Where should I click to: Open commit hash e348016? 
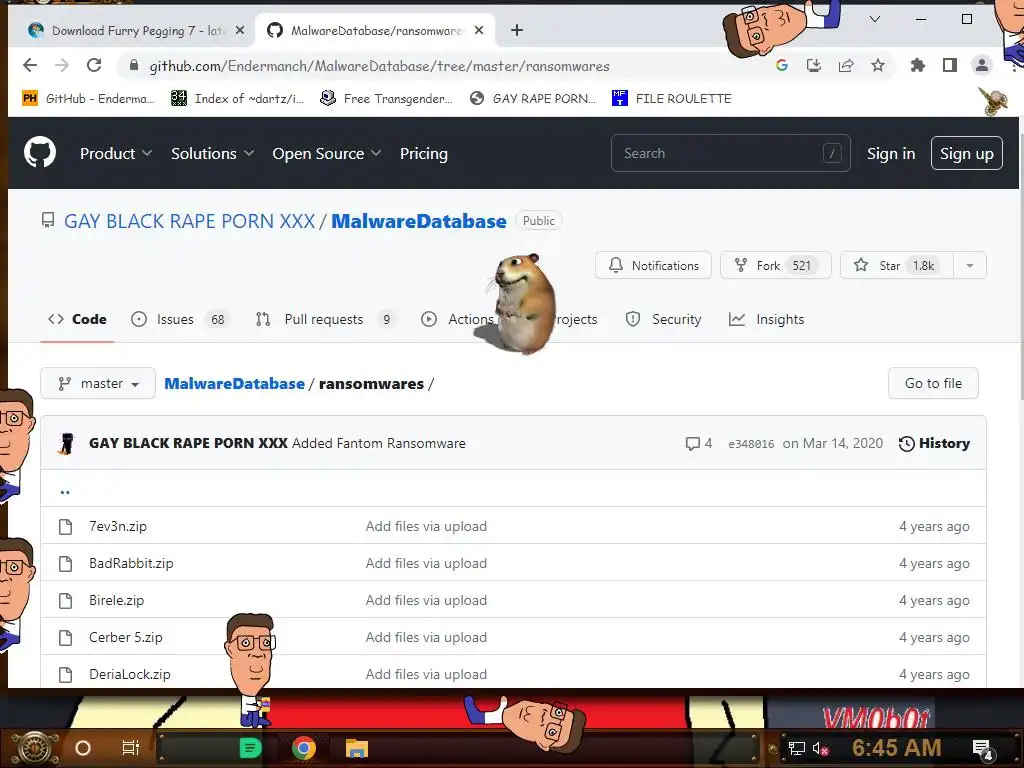[751, 444]
